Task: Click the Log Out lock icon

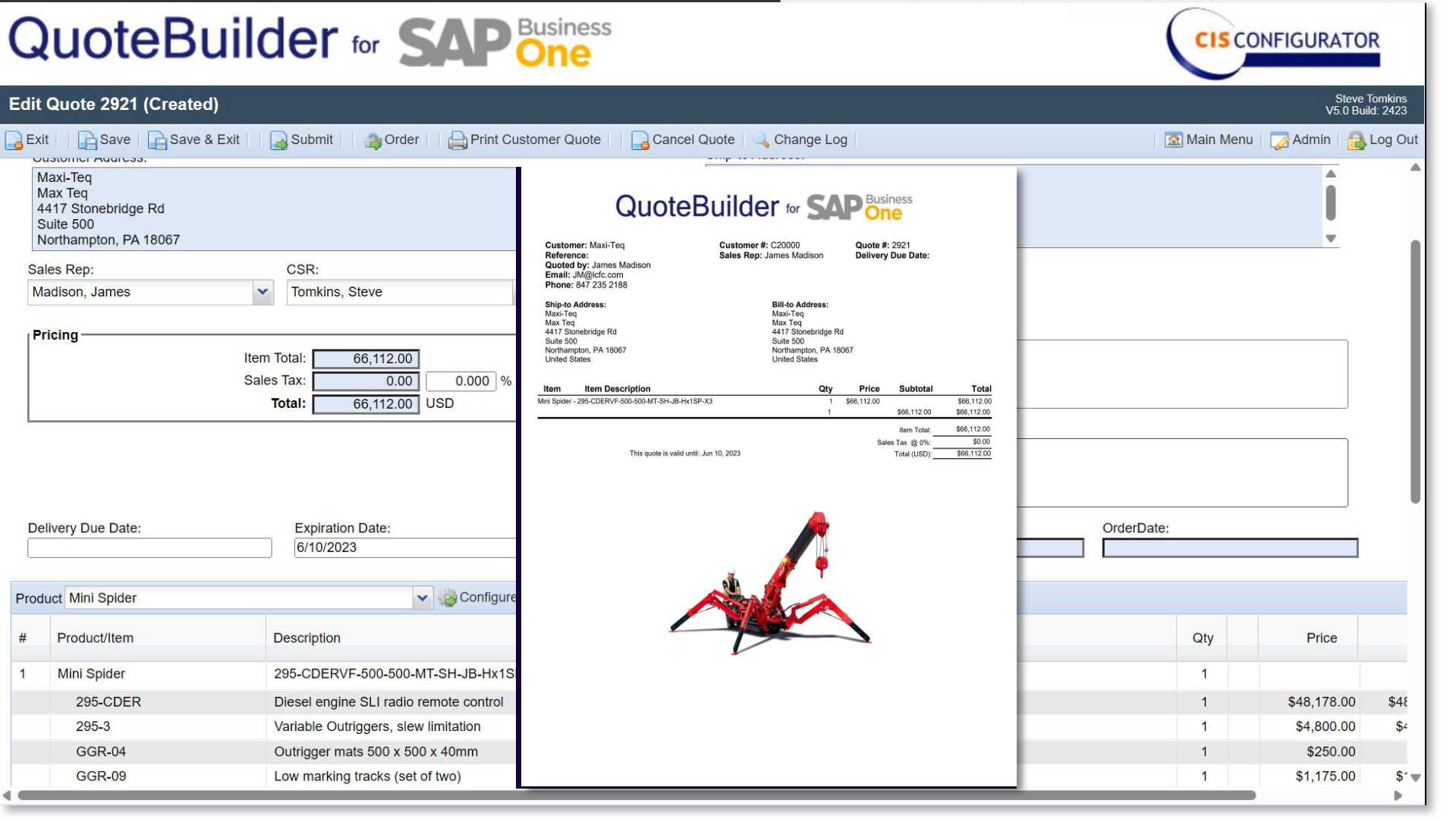Action: pos(1357,140)
